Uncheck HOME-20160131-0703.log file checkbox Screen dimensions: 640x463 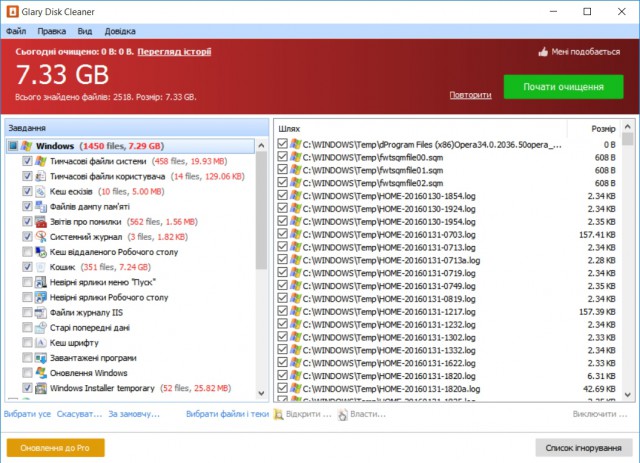pos(282,234)
